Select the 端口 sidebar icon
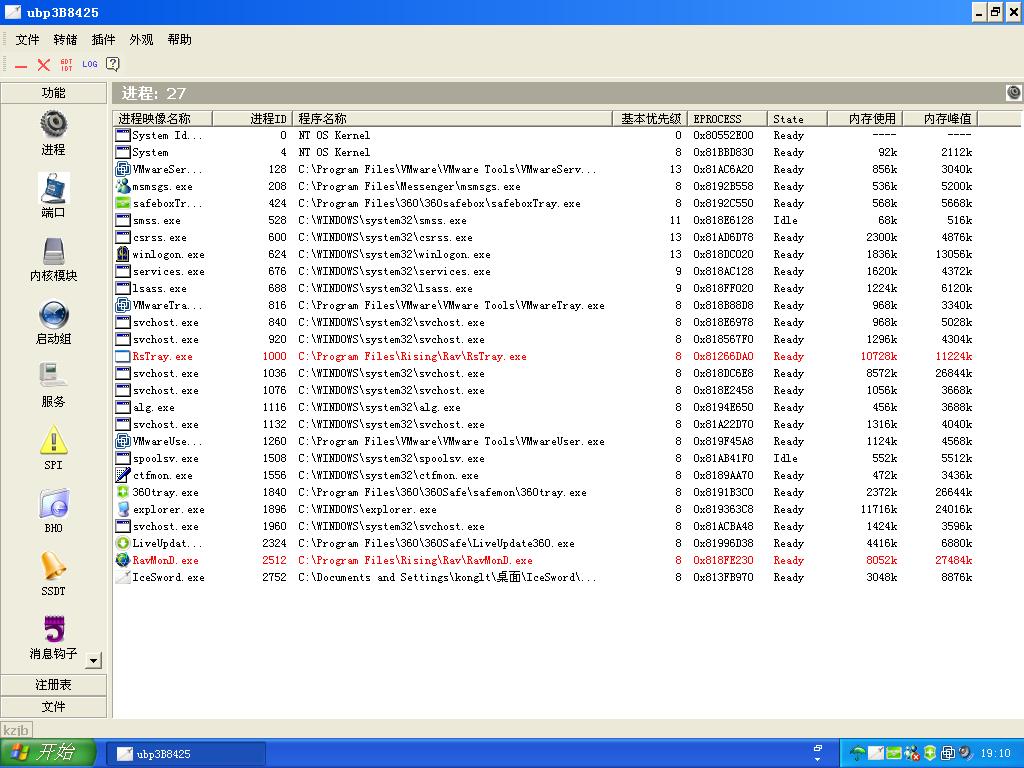This screenshot has height=768, width=1024. tap(54, 188)
